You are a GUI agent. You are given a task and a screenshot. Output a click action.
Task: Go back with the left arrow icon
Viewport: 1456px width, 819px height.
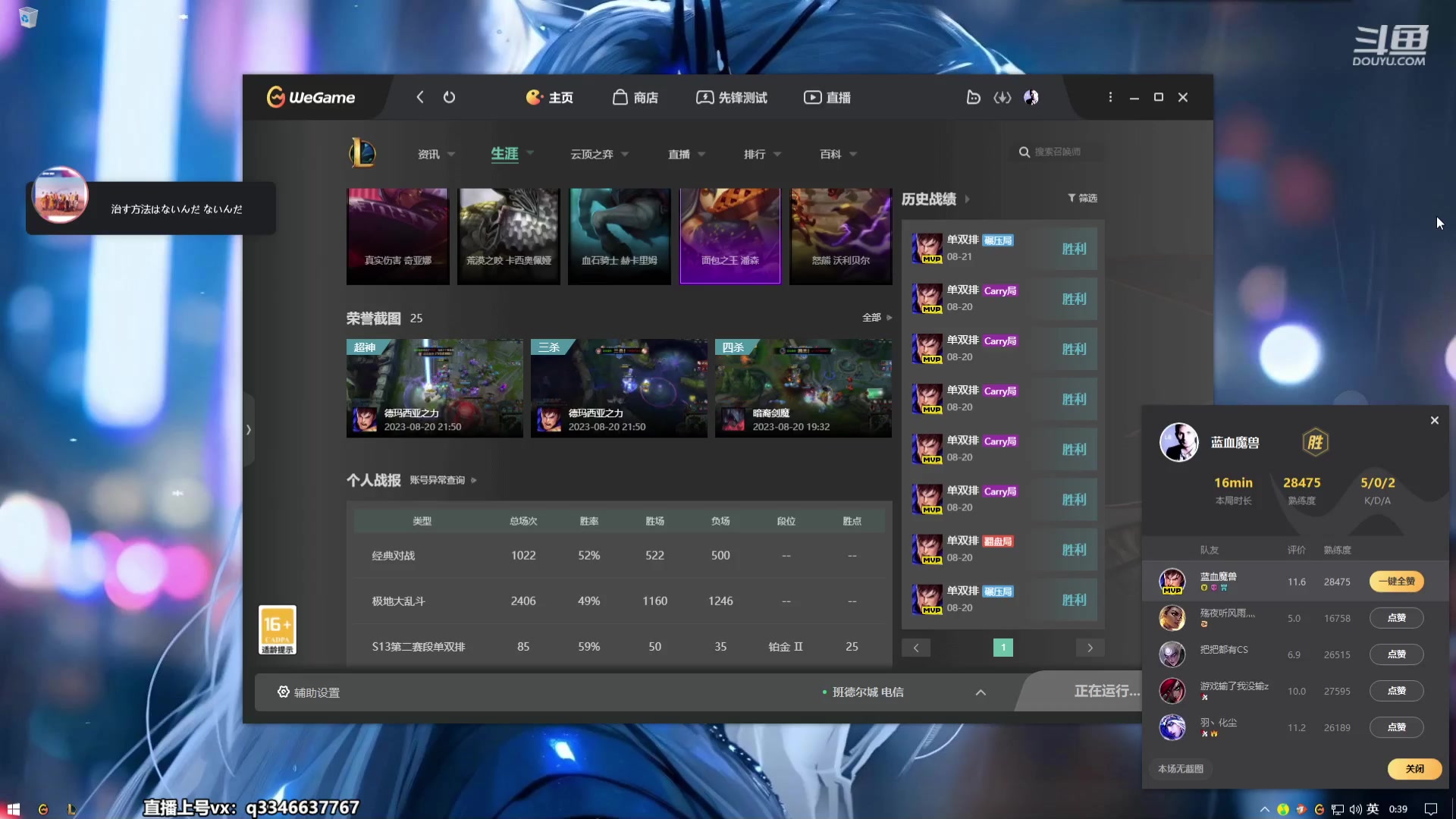(420, 97)
